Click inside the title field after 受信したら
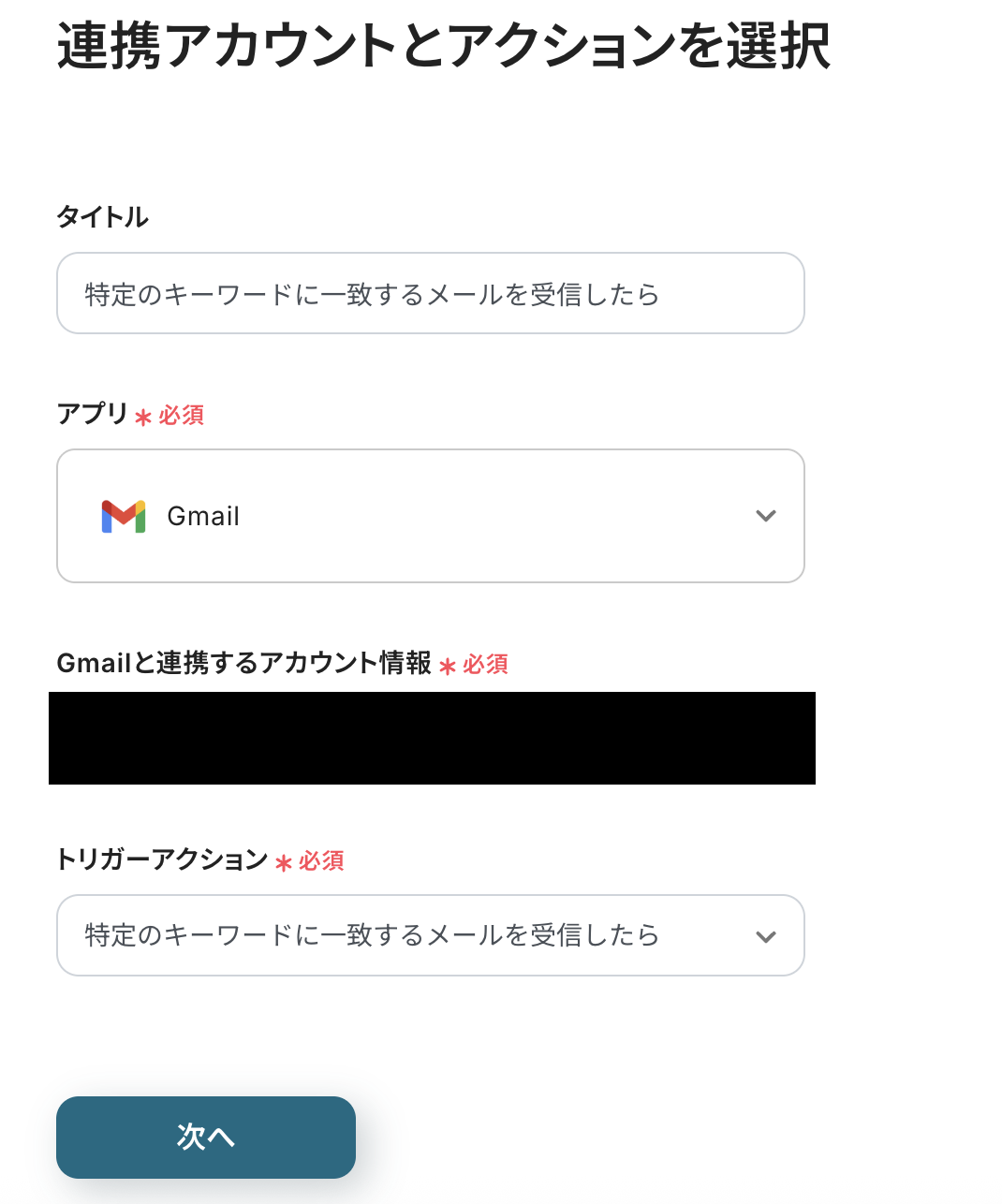 click(721, 294)
